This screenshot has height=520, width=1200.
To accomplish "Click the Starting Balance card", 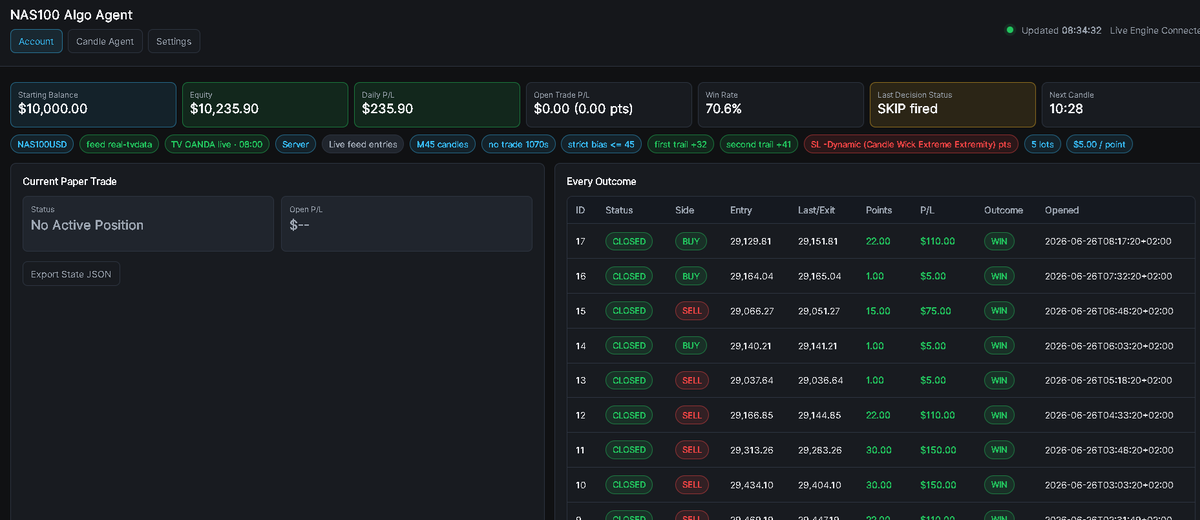I will [93, 104].
